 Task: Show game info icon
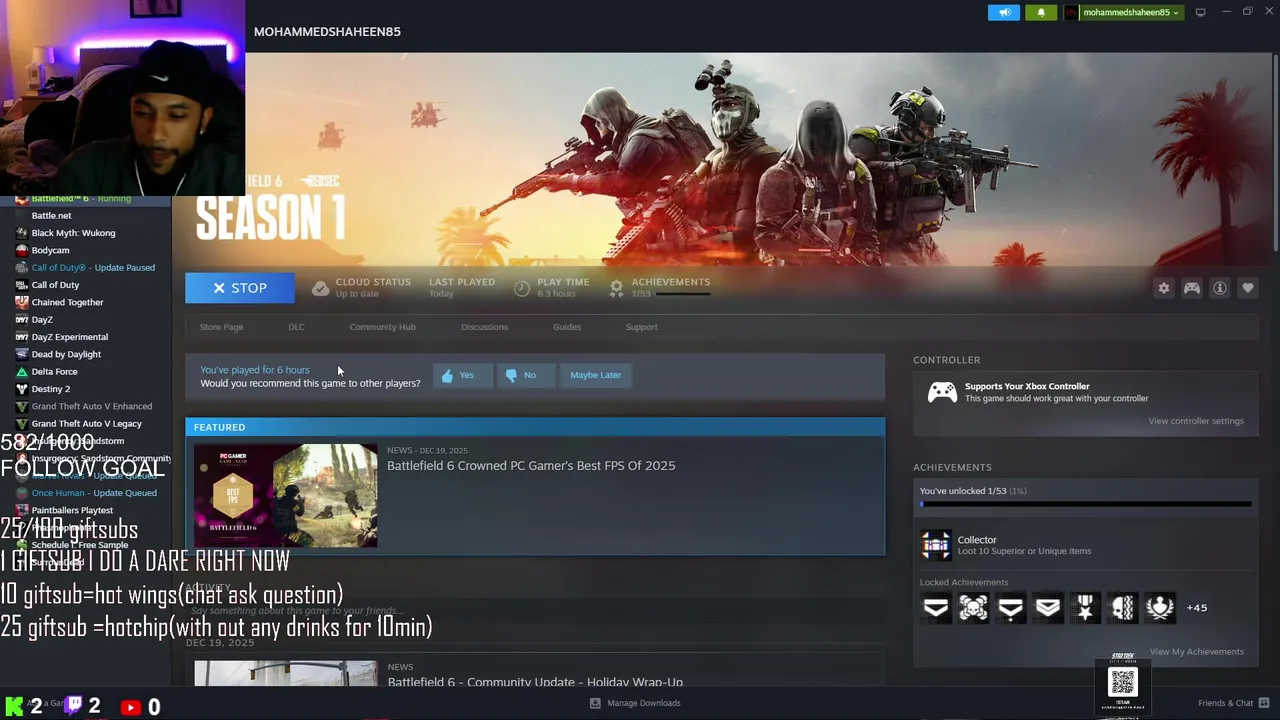pos(1220,288)
